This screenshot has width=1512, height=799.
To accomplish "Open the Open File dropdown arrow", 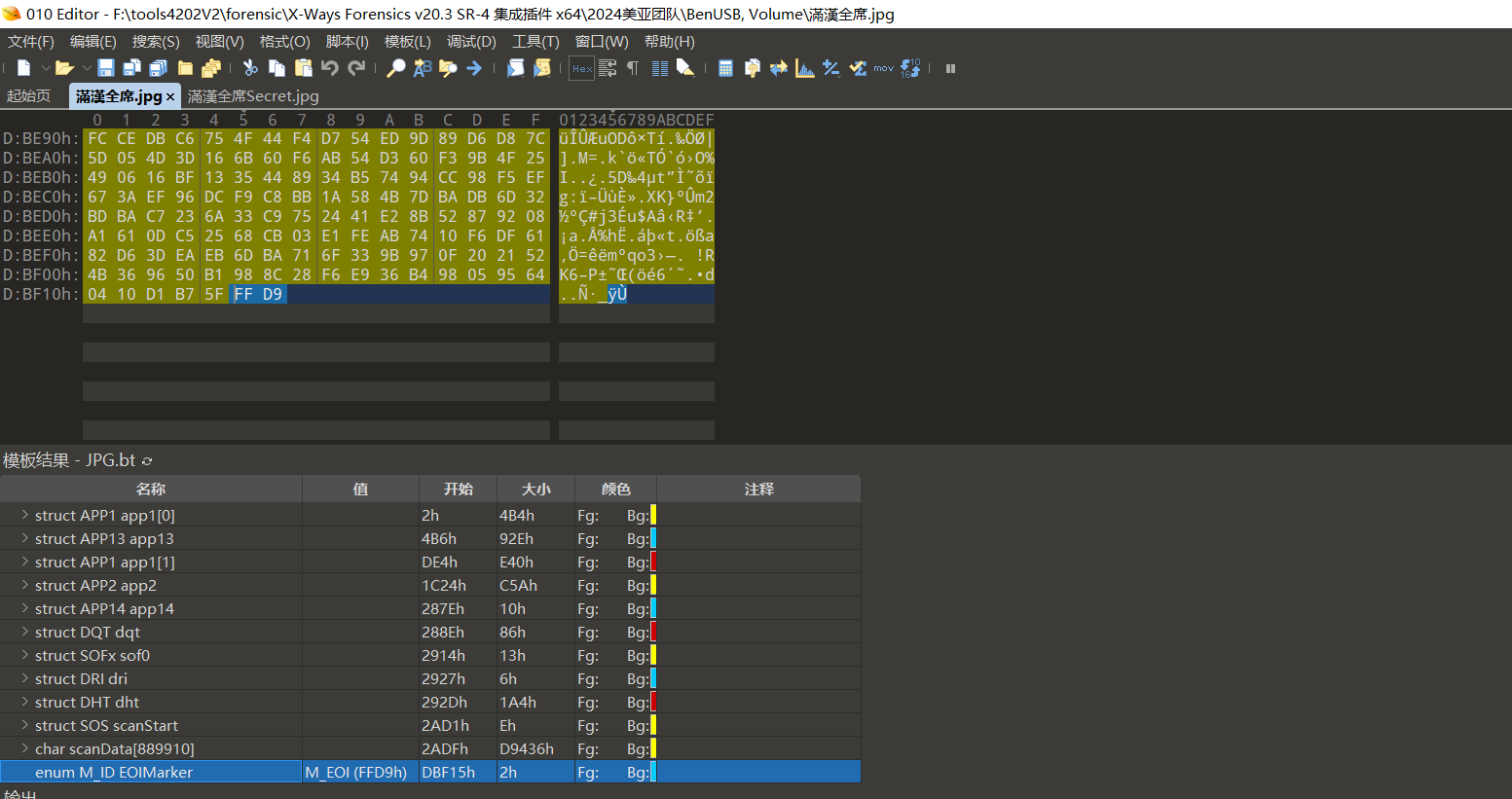I will point(86,68).
